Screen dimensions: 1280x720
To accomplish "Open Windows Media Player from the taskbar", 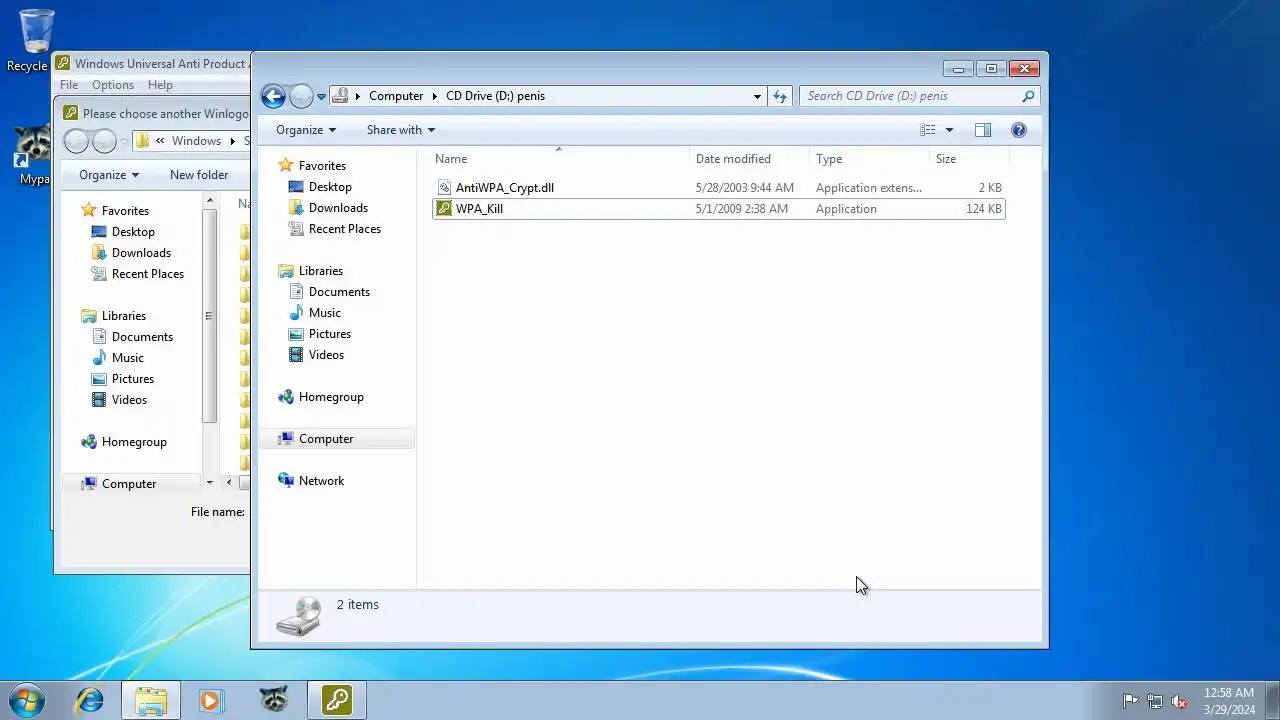I will [211, 700].
